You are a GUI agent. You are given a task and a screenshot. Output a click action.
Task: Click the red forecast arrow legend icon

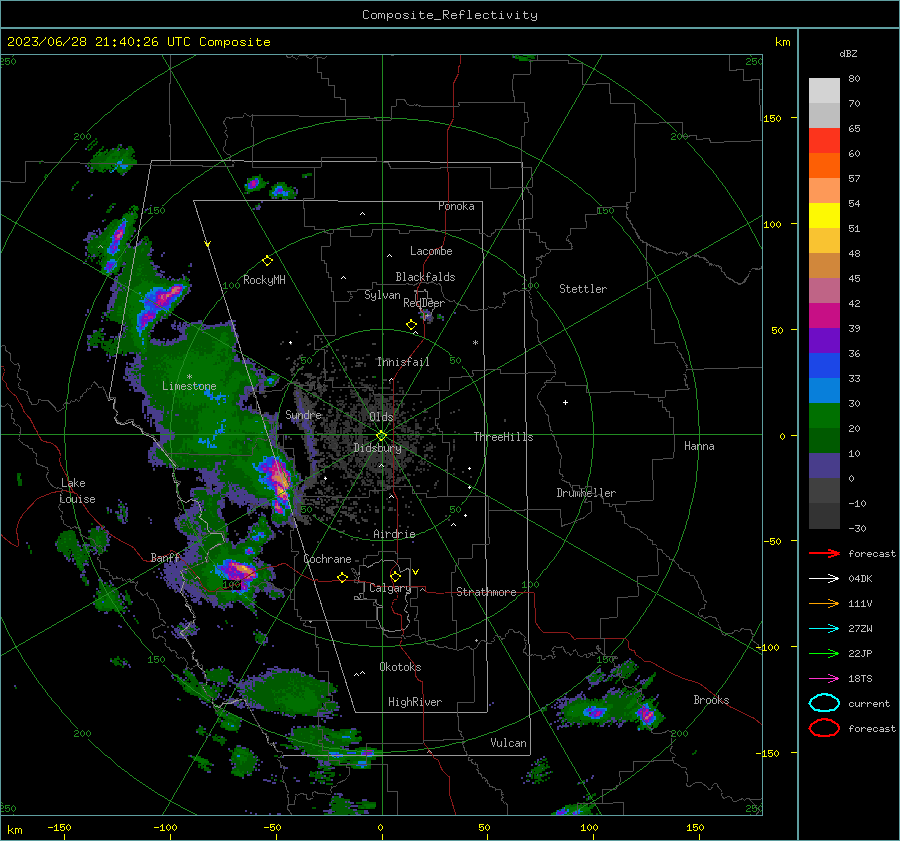coord(824,553)
